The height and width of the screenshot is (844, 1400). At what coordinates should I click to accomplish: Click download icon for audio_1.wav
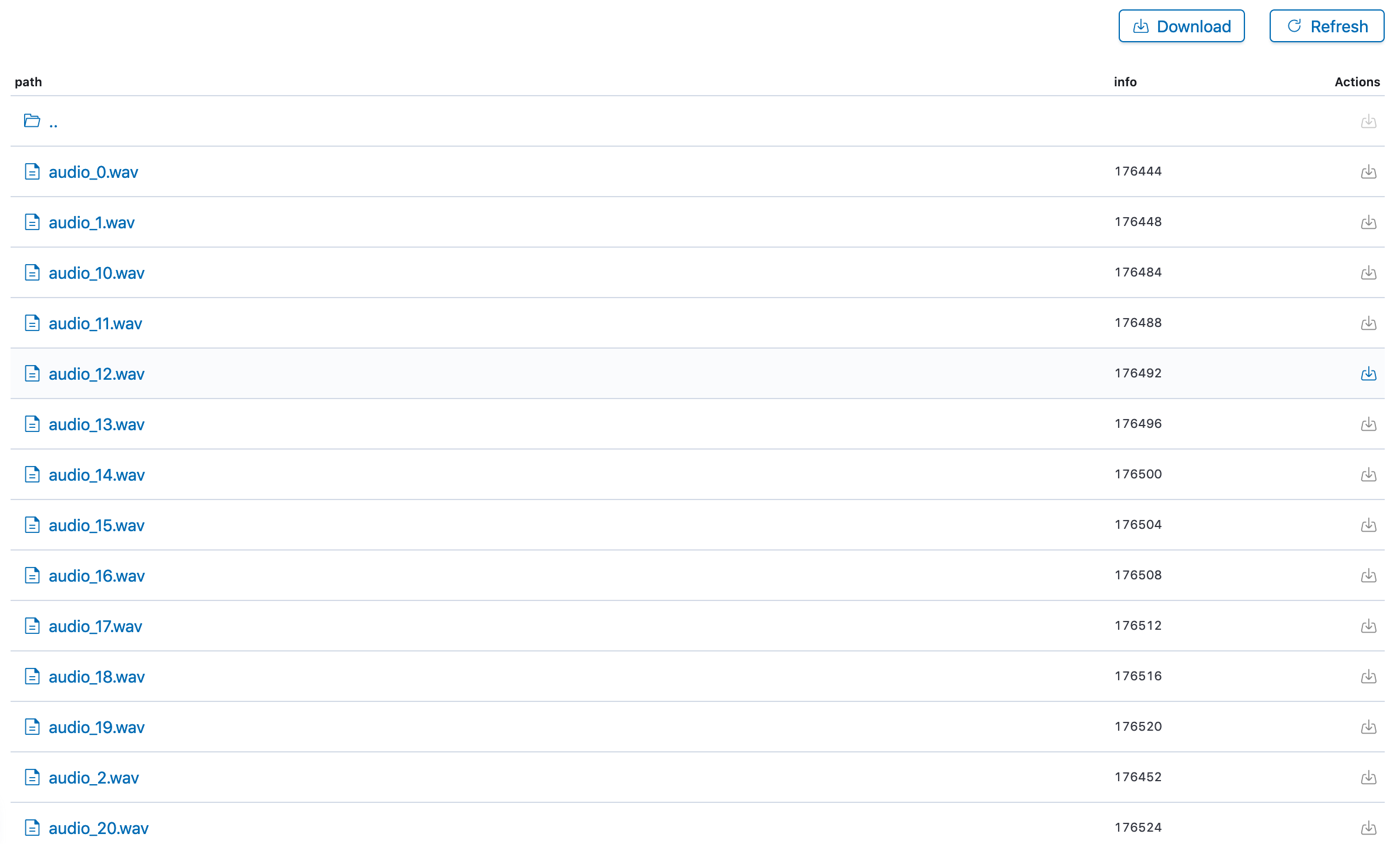1368,222
